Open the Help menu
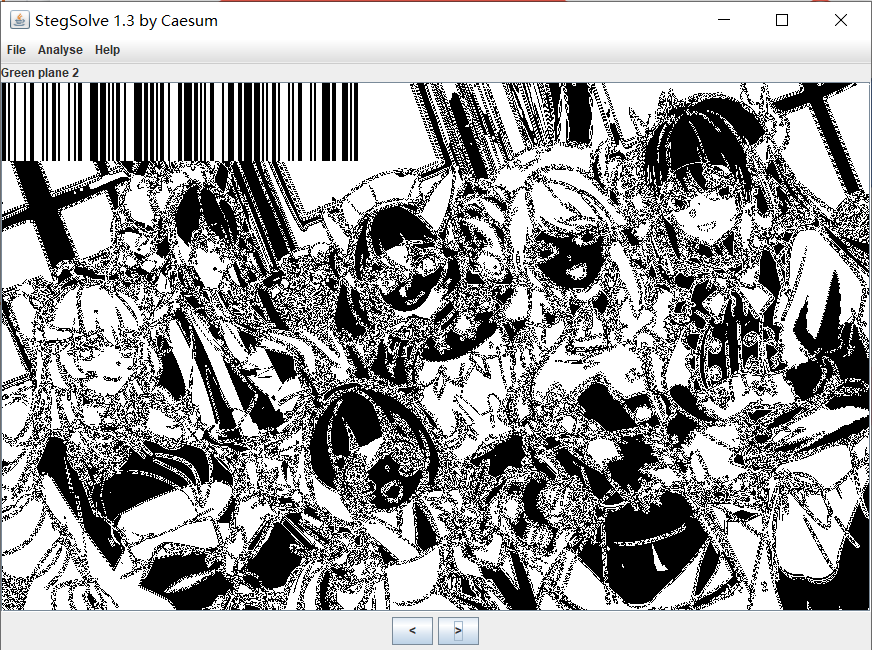The image size is (872, 650). (107, 50)
